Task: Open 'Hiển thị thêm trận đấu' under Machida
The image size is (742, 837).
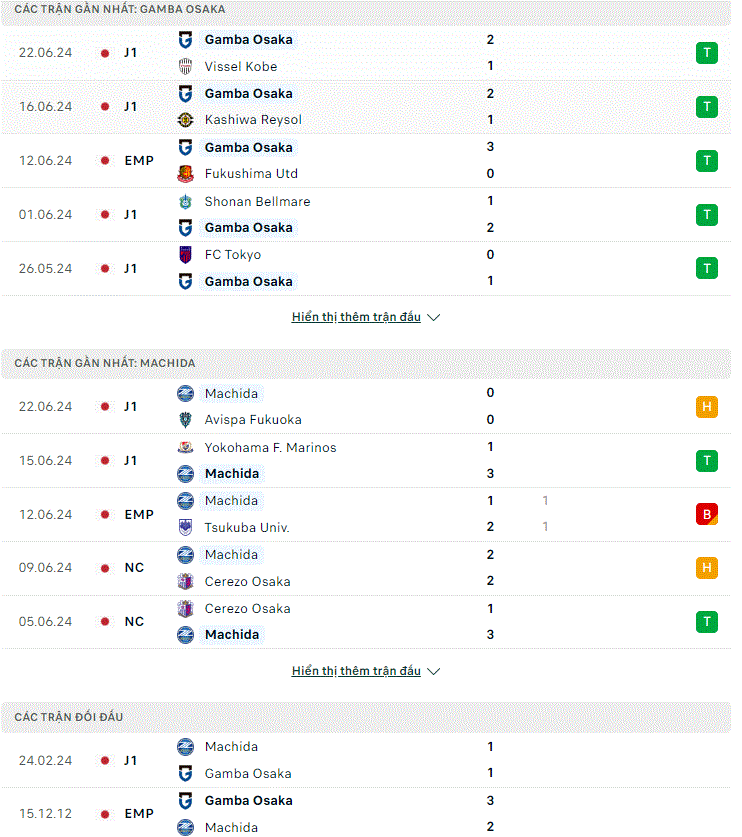Action: (356, 671)
